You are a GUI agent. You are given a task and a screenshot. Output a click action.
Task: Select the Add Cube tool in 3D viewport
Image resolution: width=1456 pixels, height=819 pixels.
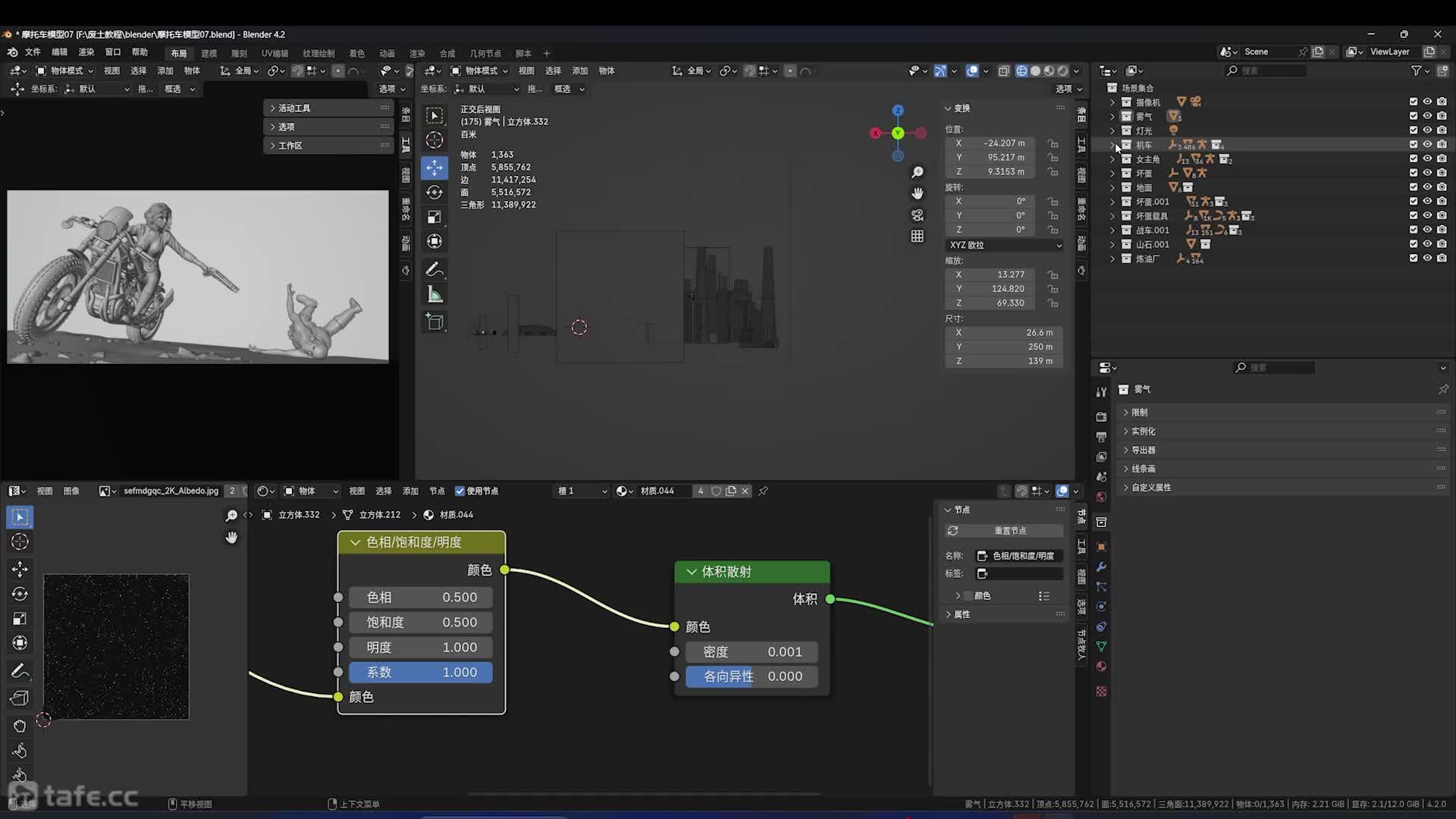[435, 322]
